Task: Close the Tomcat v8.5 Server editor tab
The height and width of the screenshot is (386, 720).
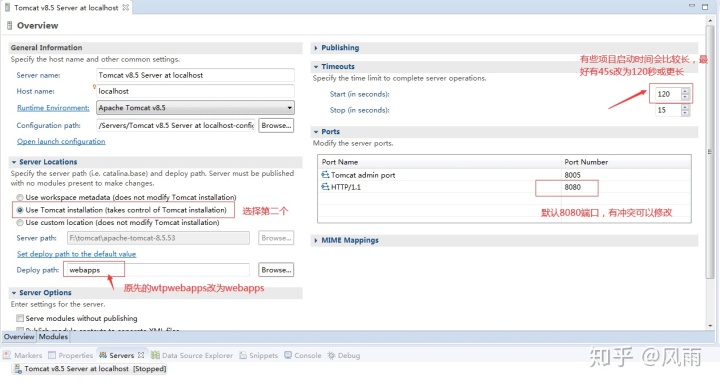Action: pyautogui.click(x=125, y=7)
